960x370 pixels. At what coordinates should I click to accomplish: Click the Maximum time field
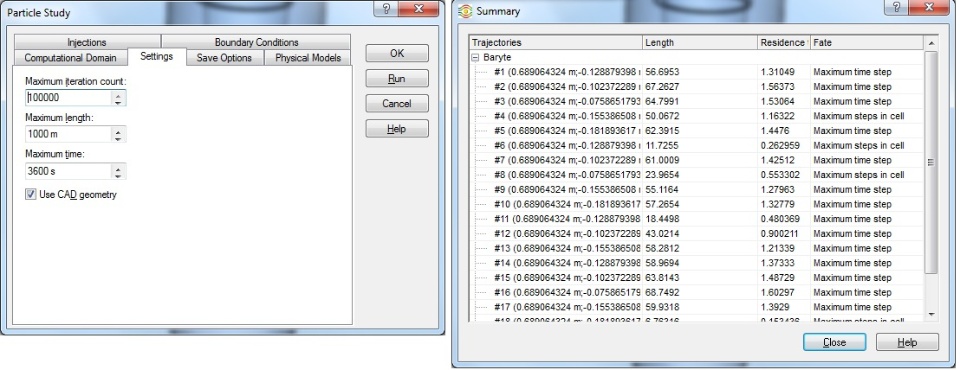(69, 171)
